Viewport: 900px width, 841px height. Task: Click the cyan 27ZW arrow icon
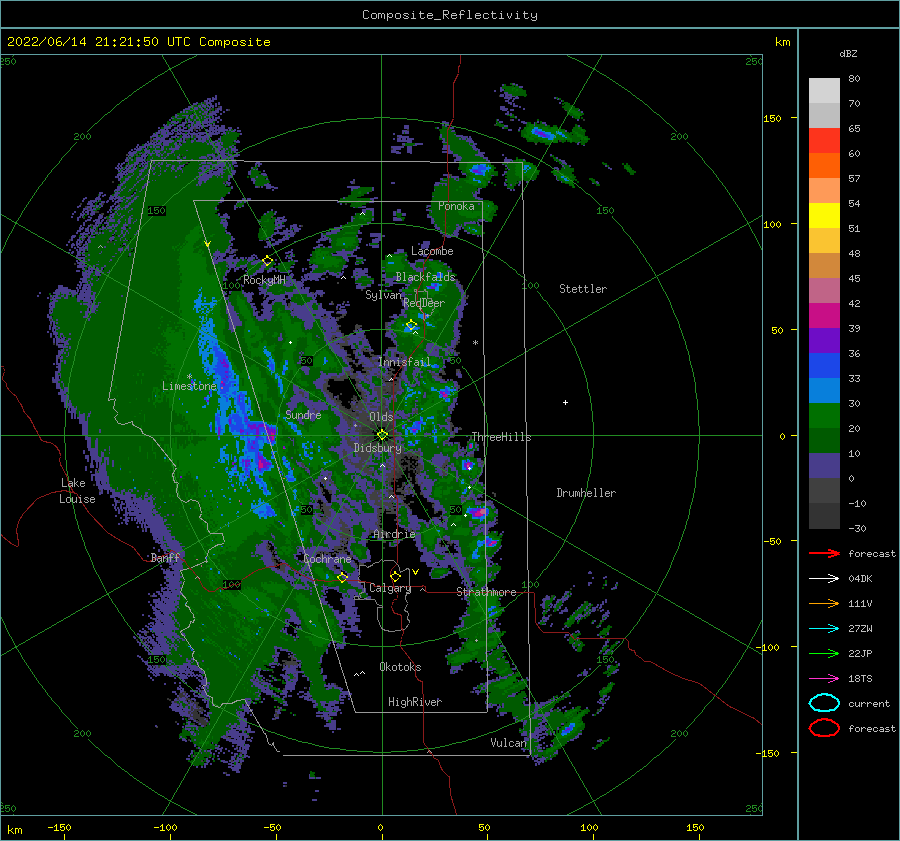click(824, 629)
